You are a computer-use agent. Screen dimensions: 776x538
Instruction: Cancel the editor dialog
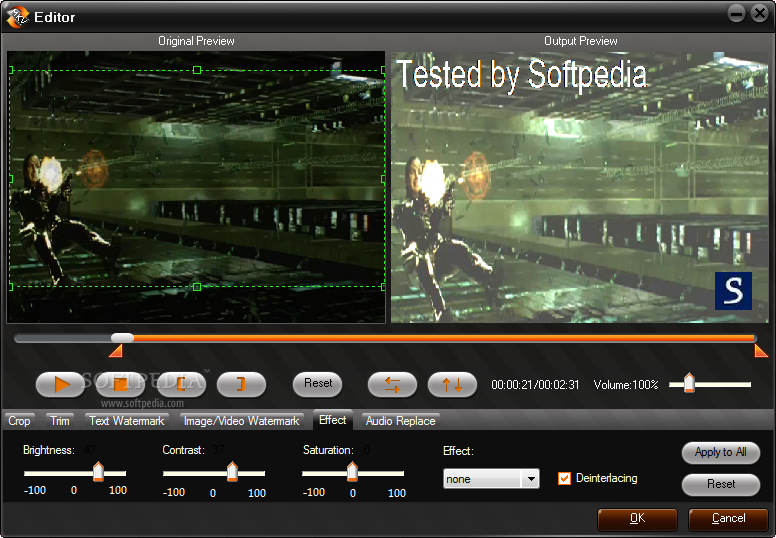click(x=728, y=518)
